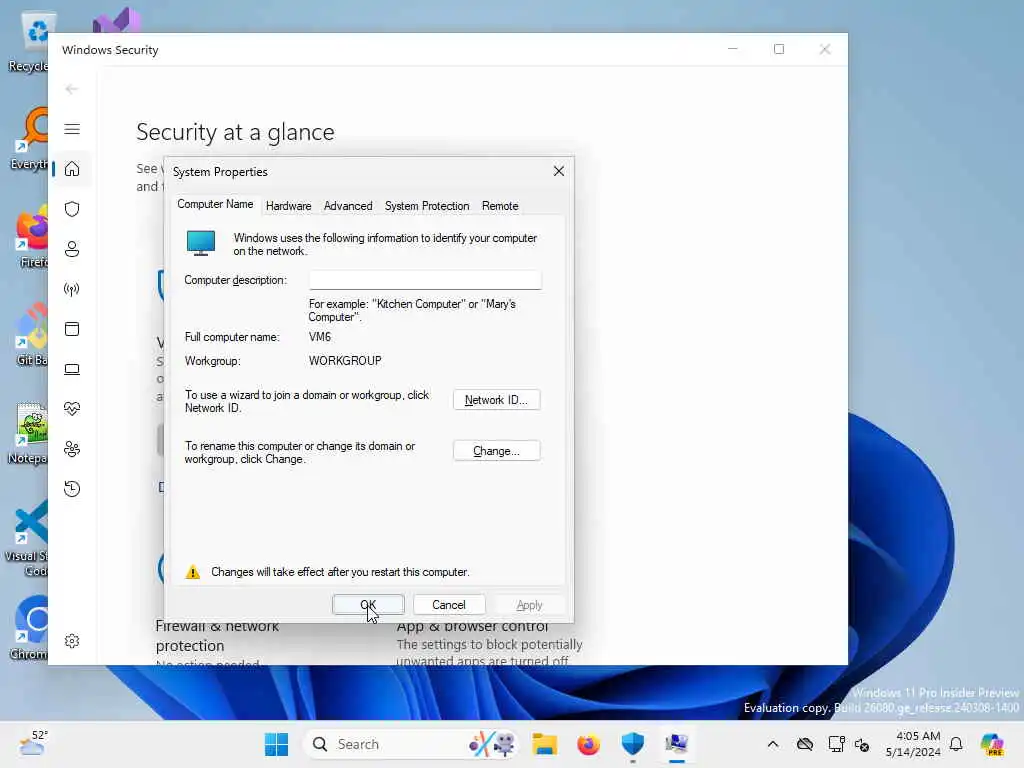Open App & browser control sidebar icon
The height and width of the screenshot is (768, 1024).
[x=72, y=328]
